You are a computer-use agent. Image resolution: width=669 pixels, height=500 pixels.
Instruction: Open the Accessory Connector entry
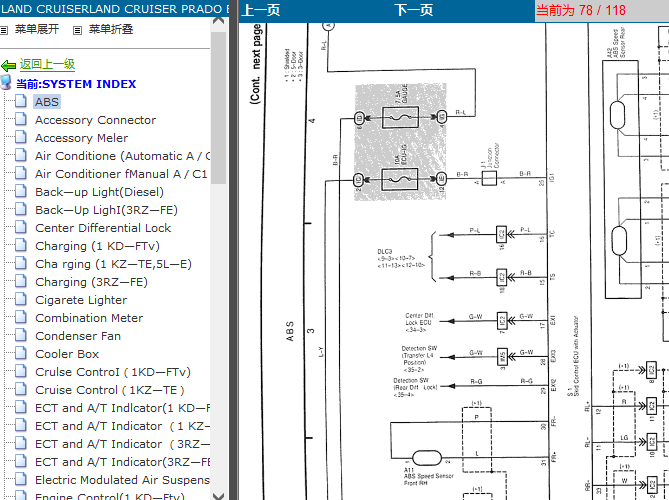[x=96, y=120]
